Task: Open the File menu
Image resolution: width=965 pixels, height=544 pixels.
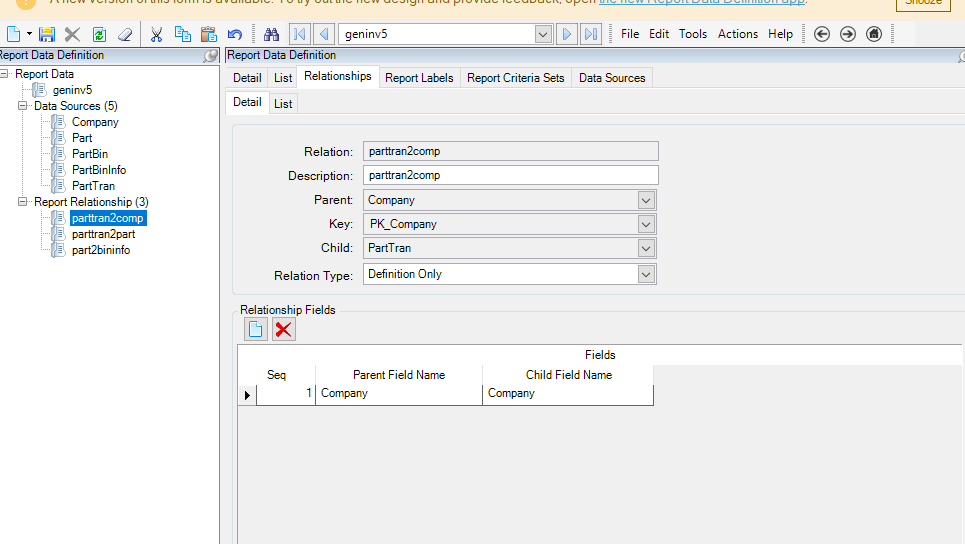Action: click(x=630, y=34)
